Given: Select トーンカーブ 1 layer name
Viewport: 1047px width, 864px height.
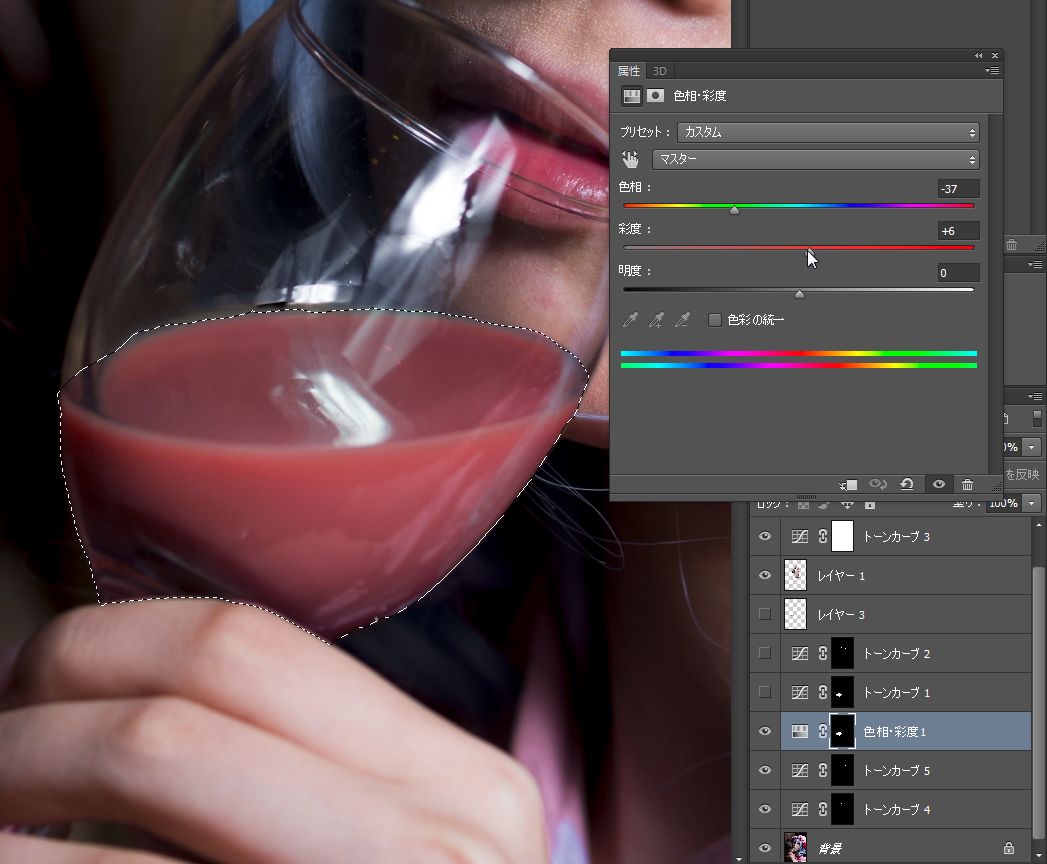Looking at the screenshot, I should [x=897, y=692].
